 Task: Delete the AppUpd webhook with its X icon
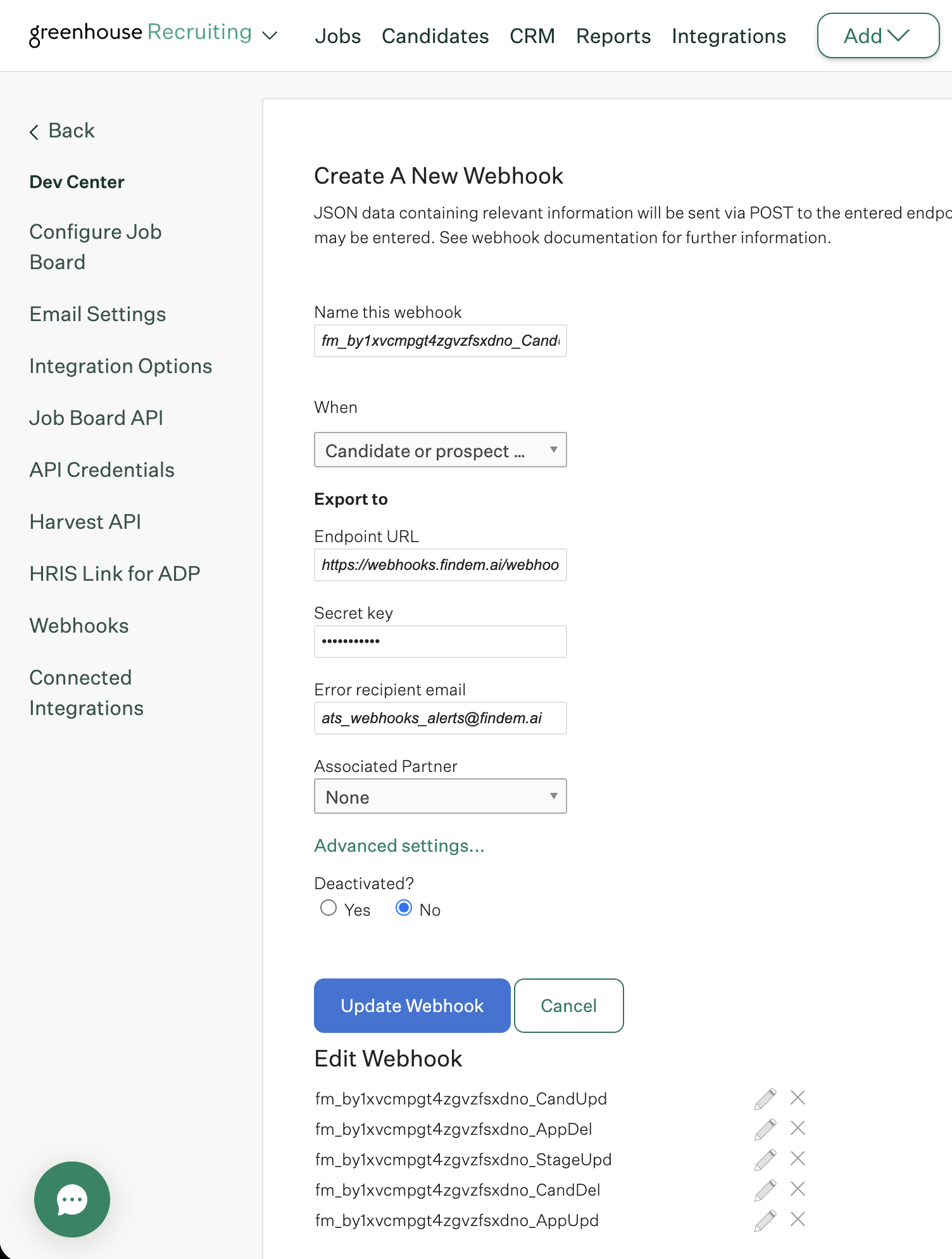pyautogui.click(x=798, y=1219)
